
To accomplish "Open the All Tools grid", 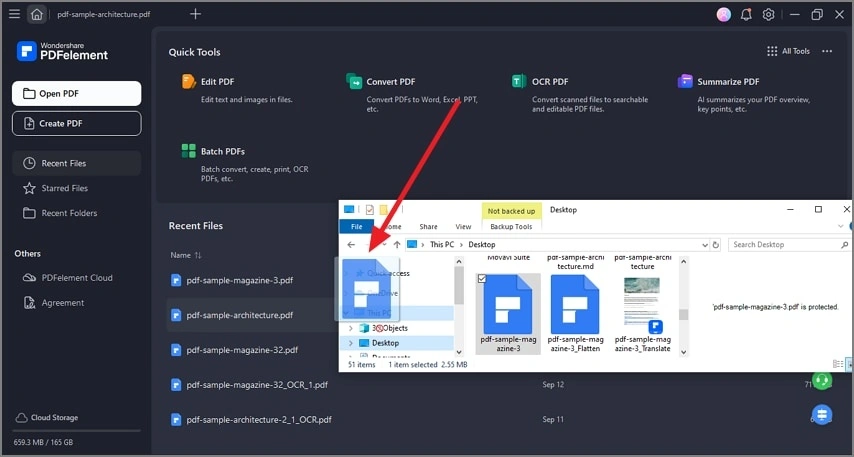I will (x=788, y=51).
